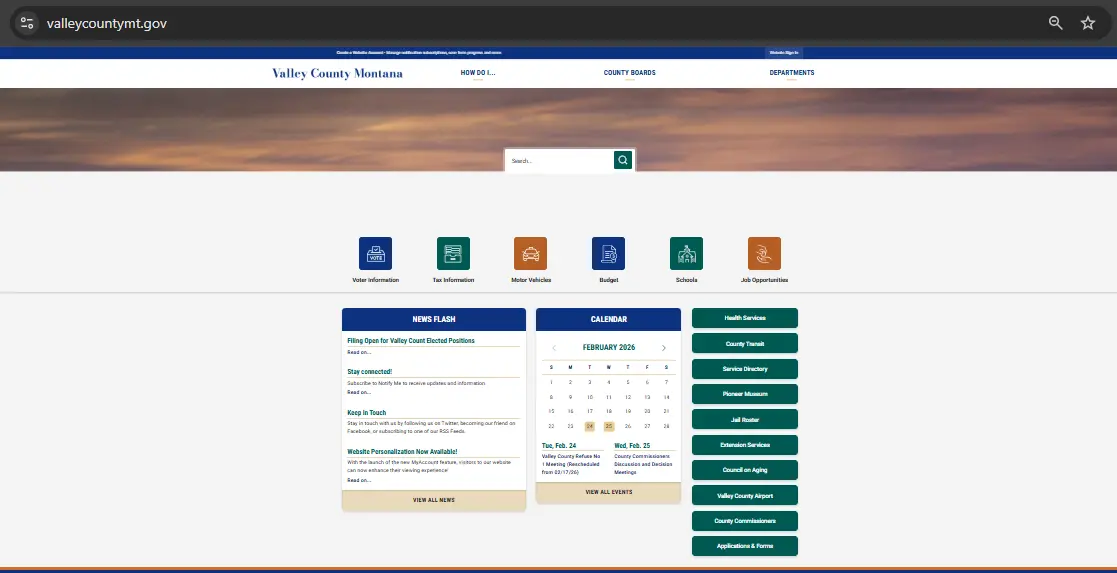Open the Jail Roster button
The width and height of the screenshot is (1117, 573).
pyautogui.click(x=744, y=420)
